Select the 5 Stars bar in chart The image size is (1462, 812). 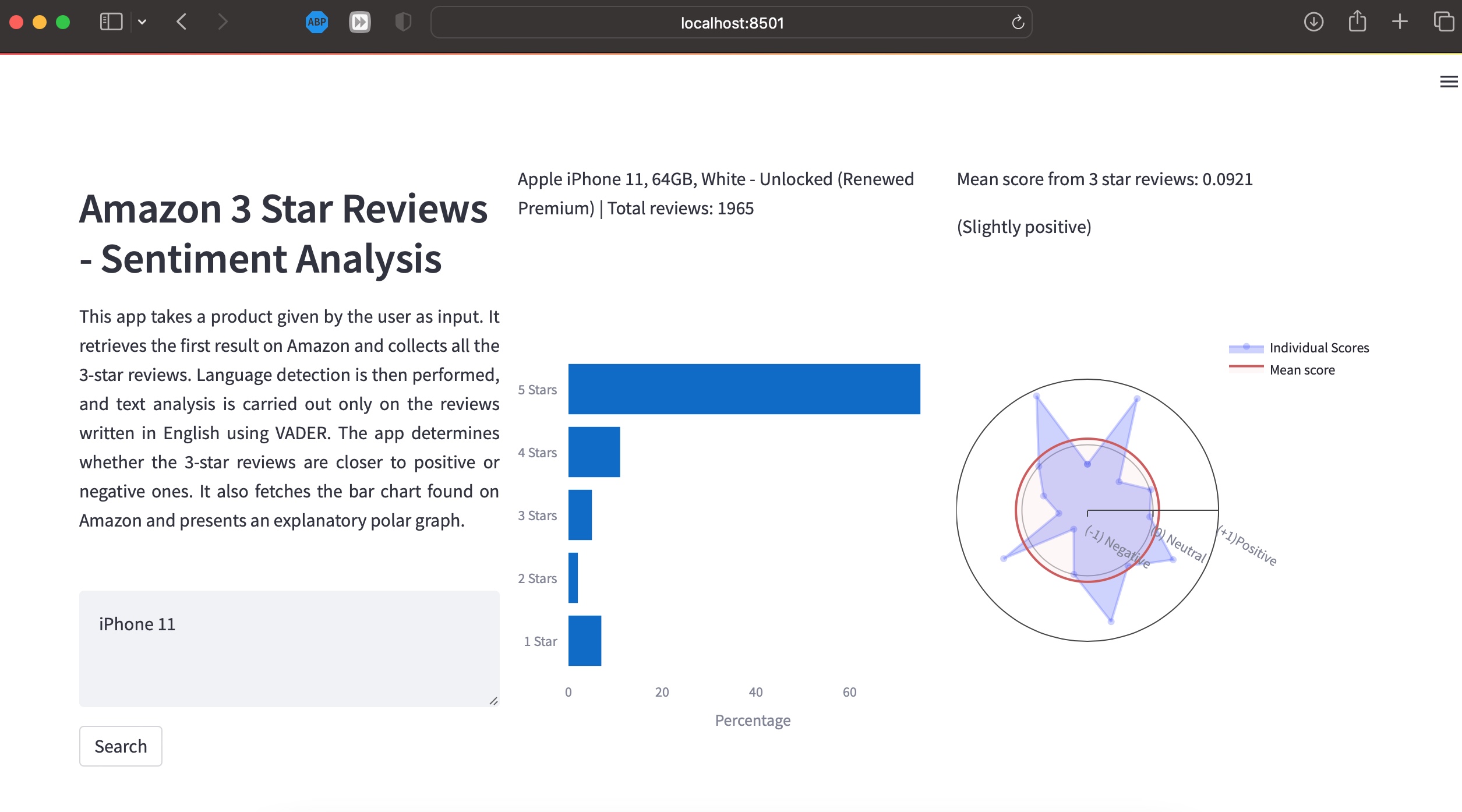(743, 389)
